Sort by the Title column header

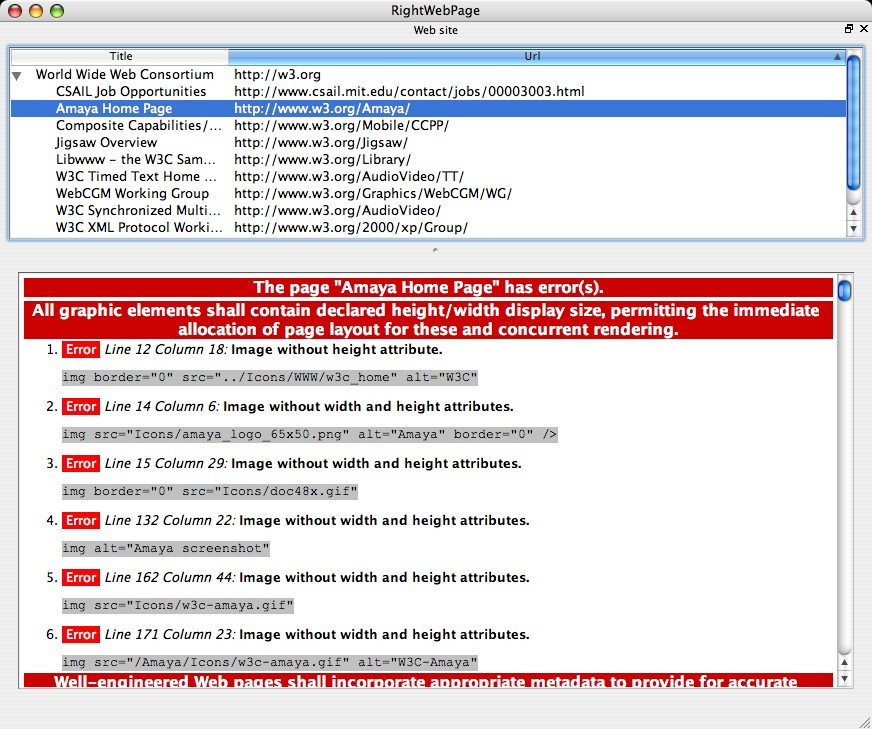click(120, 56)
